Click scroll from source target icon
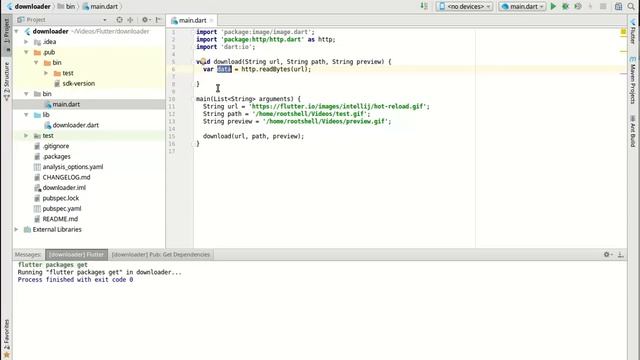The height and width of the screenshot is (360, 640). pos(119,20)
